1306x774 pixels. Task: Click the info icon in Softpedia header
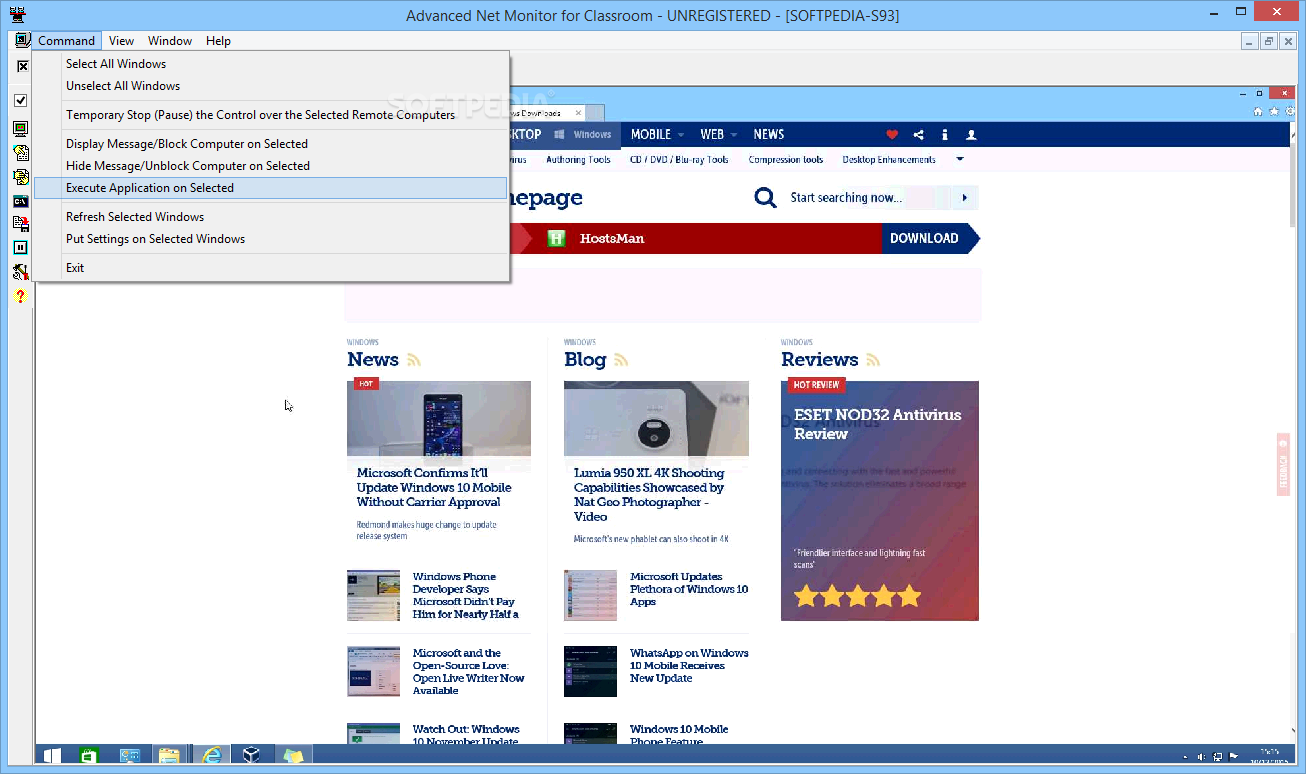(x=945, y=135)
